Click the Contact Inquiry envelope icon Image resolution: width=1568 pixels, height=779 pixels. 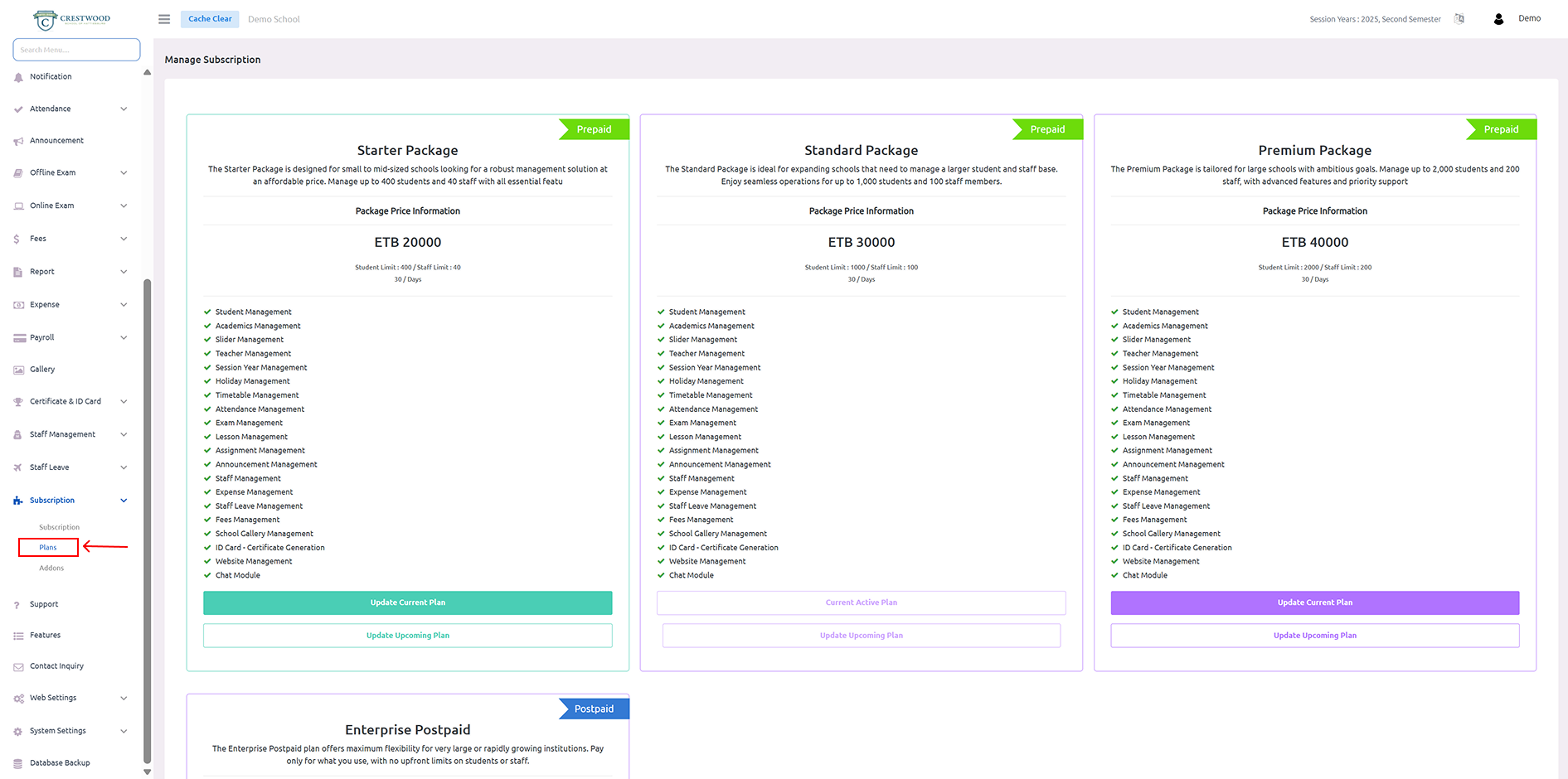point(18,667)
